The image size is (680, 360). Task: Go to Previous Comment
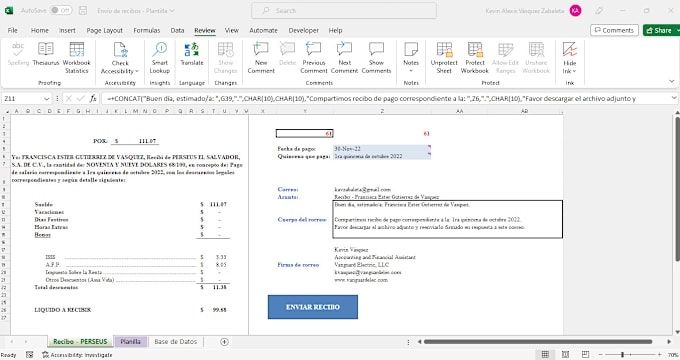point(314,58)
